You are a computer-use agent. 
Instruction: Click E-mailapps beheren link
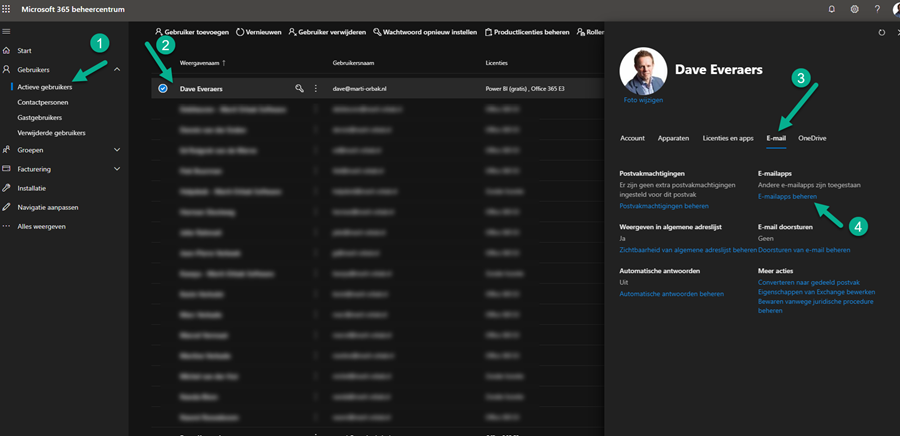pos(788,196)
